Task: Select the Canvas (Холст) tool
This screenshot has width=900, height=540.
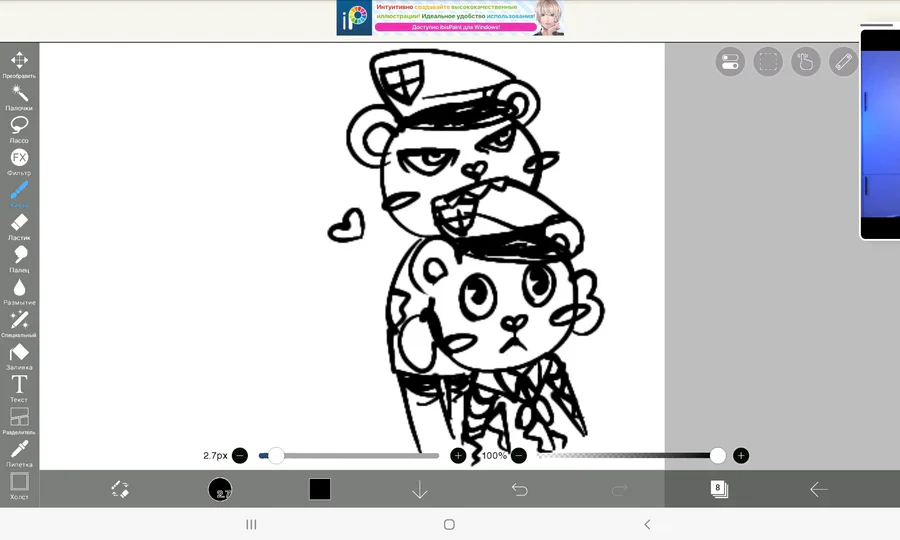Action: [19, 486]
